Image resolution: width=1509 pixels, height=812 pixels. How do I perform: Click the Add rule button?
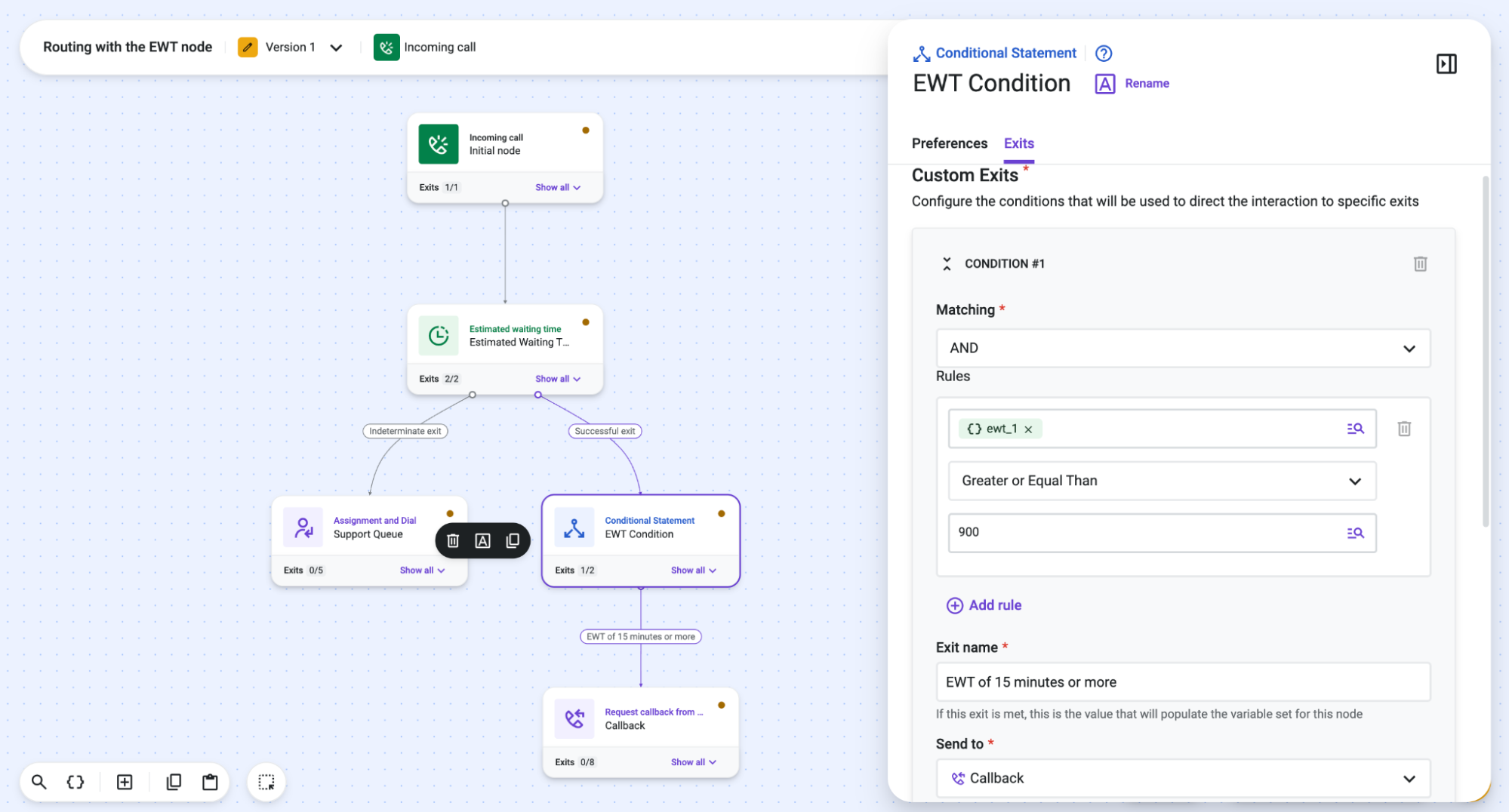point(984,605)
